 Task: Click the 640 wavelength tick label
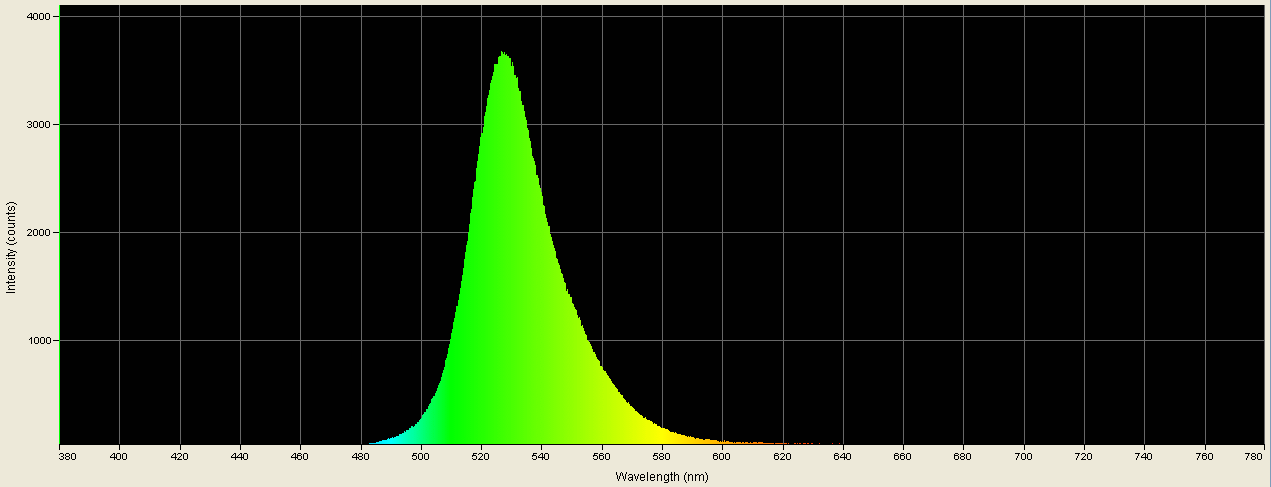click(843, 456)
